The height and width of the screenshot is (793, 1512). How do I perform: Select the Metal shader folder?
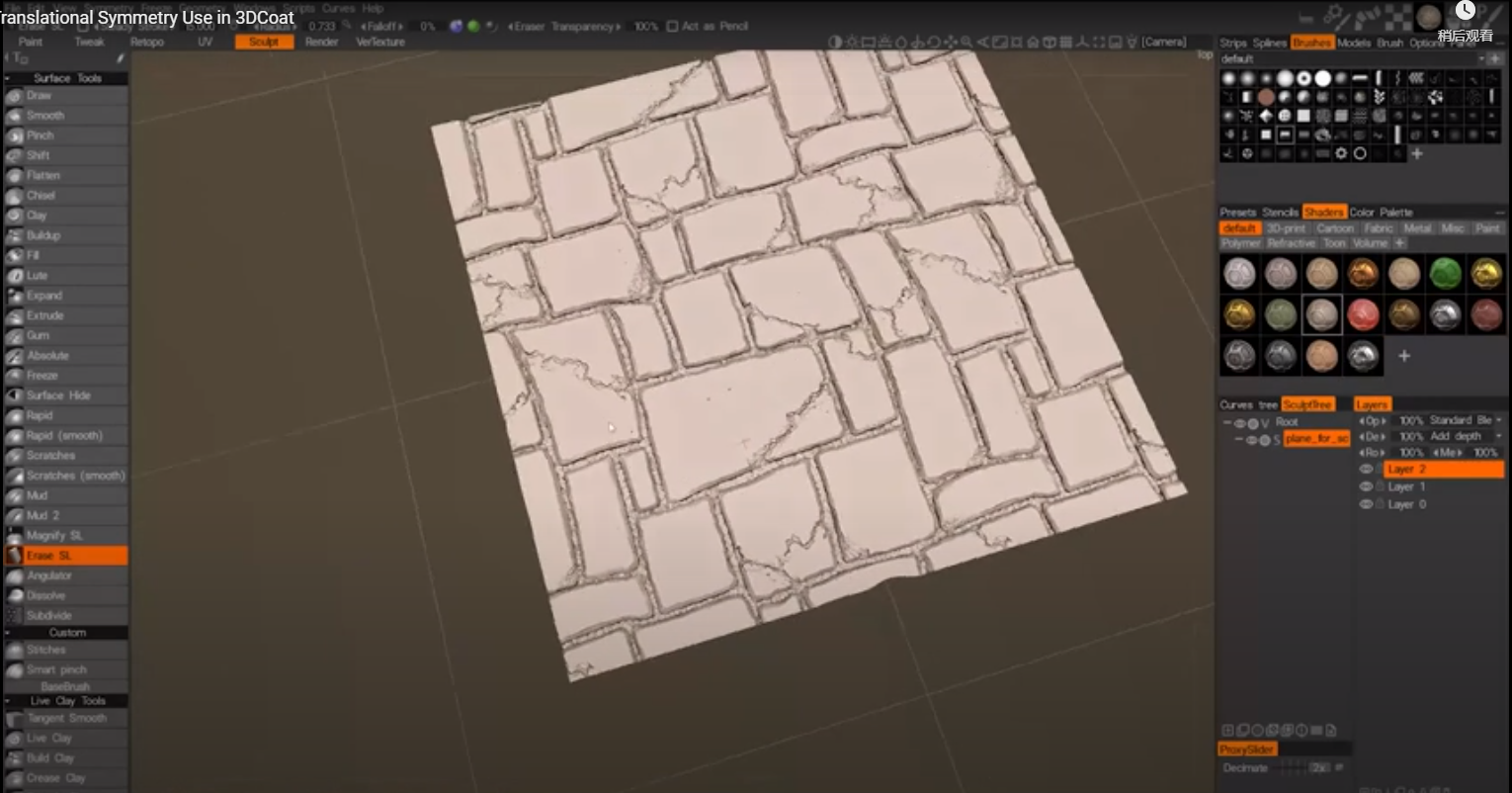1417,228
